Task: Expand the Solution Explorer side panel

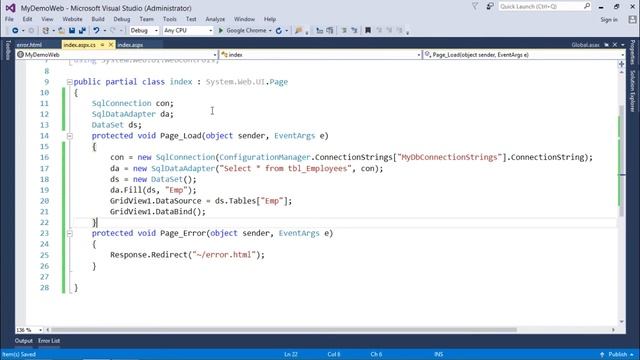Action: point(633,91)
